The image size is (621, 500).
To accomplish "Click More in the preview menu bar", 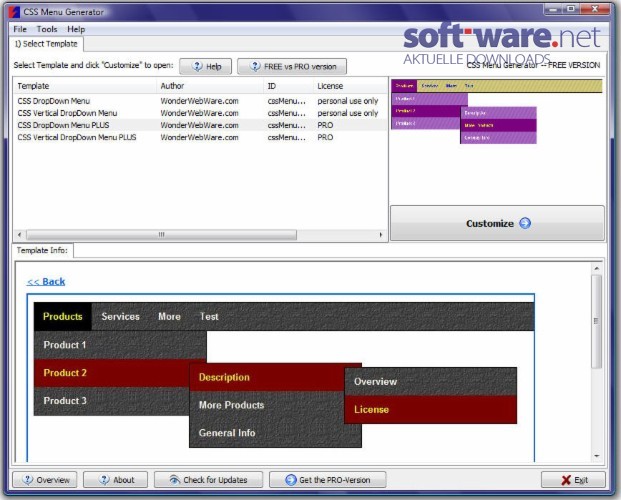I will pyautogui.click(x=170, y=317).
